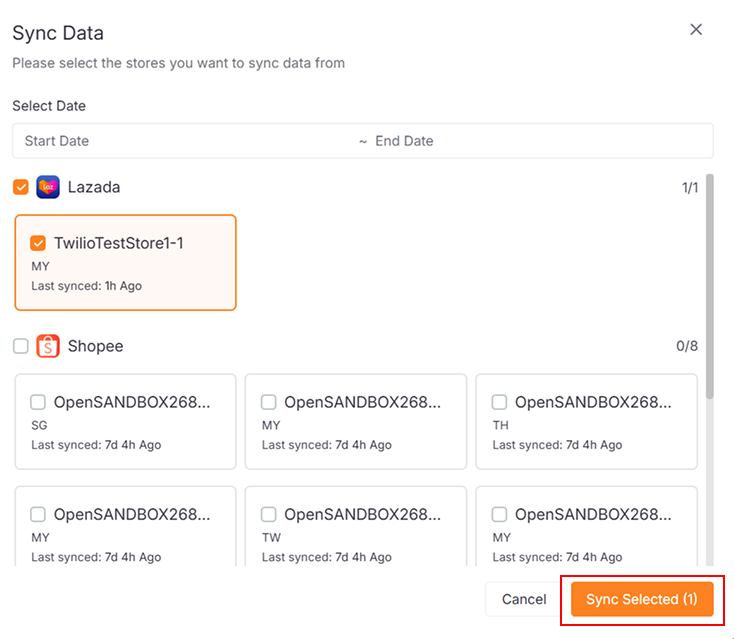Check the Shopee select-all checkbox
Image resolution: width=734 pixels, height=639 pixels.
pos(21,346)
